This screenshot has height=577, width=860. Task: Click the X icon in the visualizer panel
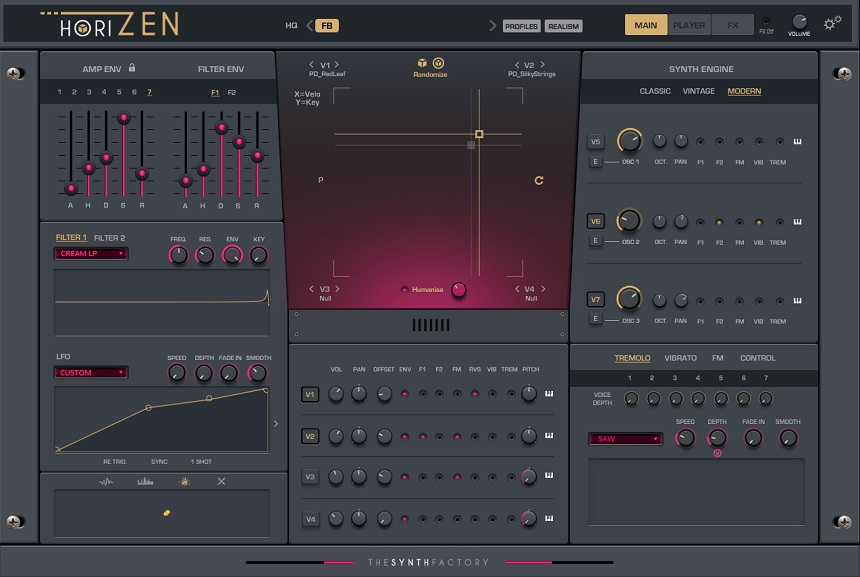[x=221, y=482]
